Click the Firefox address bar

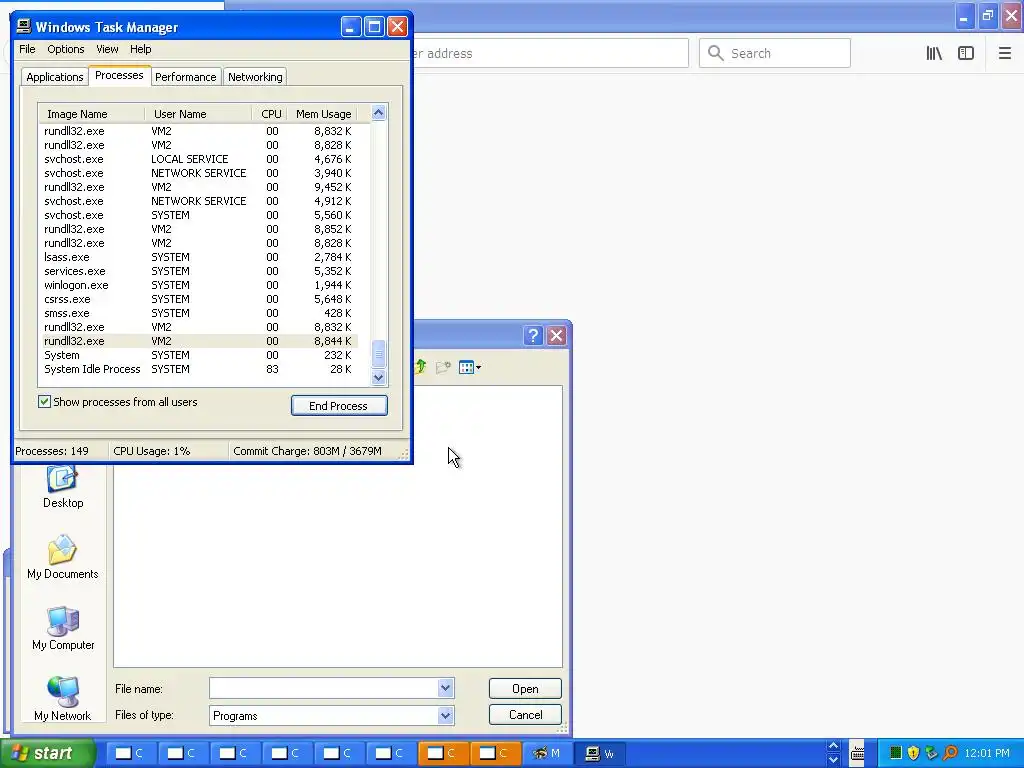(x=549, y=53)
